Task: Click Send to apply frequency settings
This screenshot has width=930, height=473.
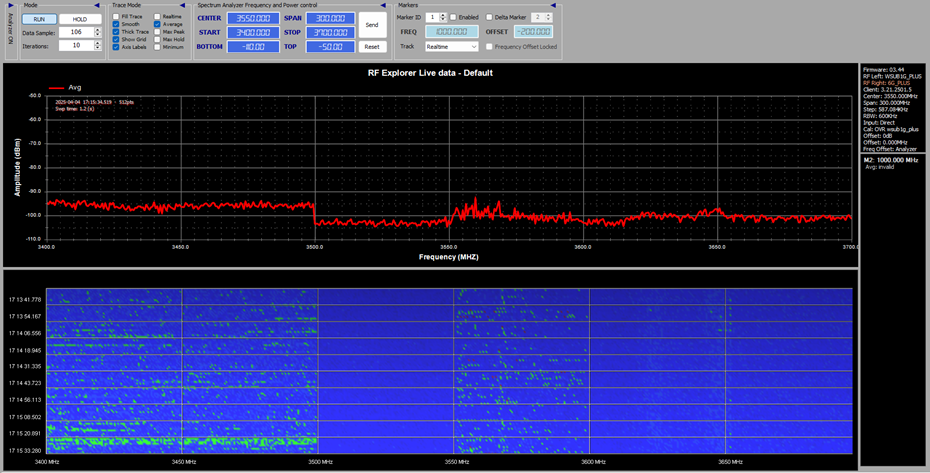Action: pos(372,23)
